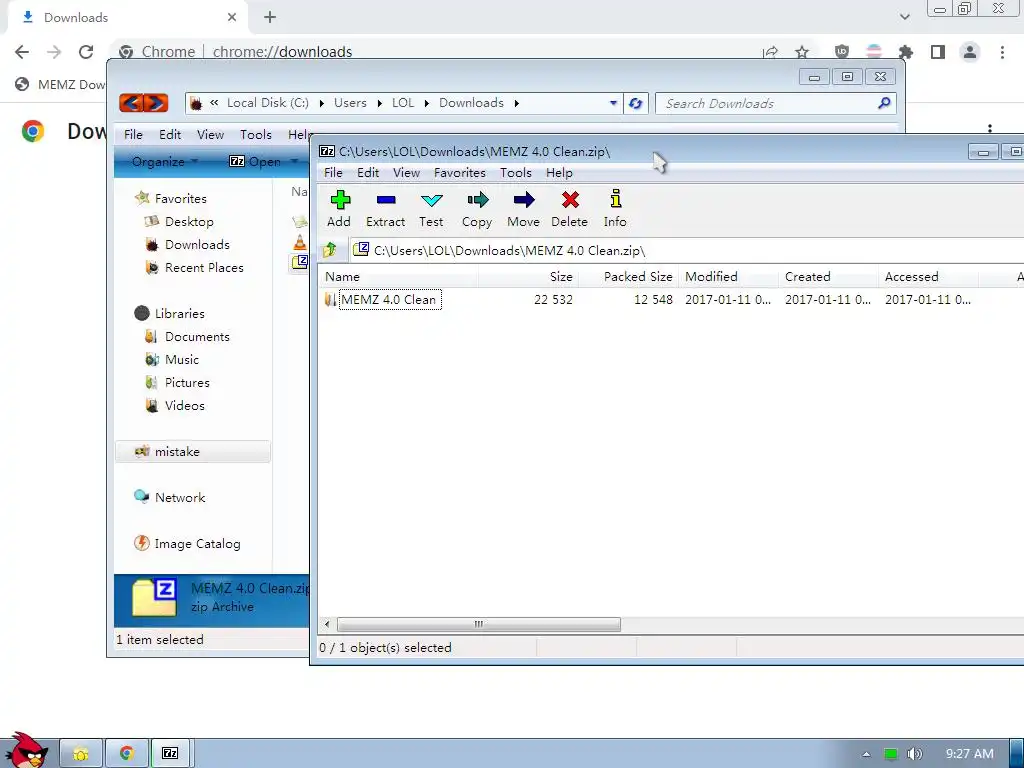Sort by Created column header
The width and height of the screenshot is (1024, 768).
[828, 277]
